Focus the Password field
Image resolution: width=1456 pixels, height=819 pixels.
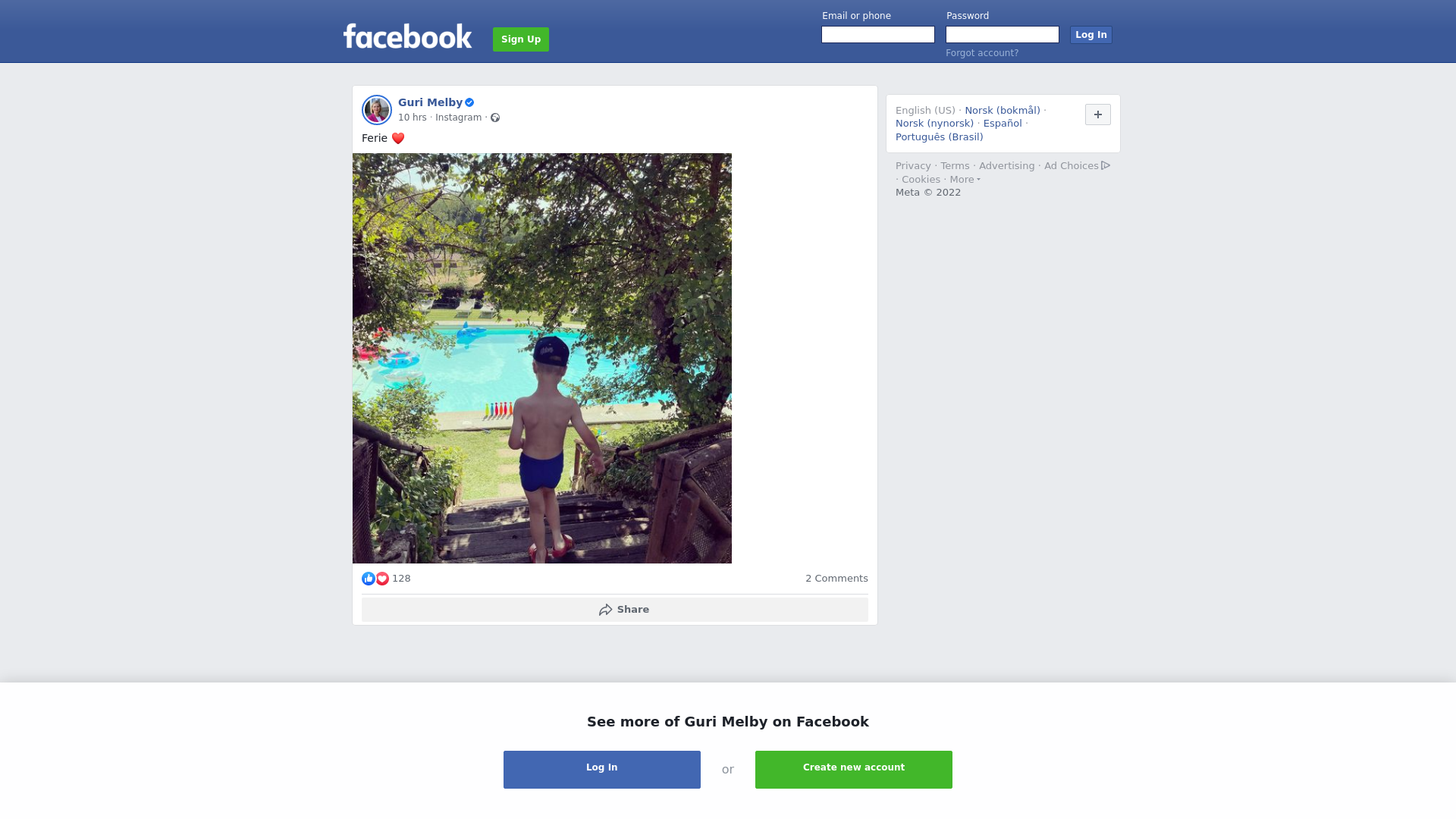(1003, 35)
